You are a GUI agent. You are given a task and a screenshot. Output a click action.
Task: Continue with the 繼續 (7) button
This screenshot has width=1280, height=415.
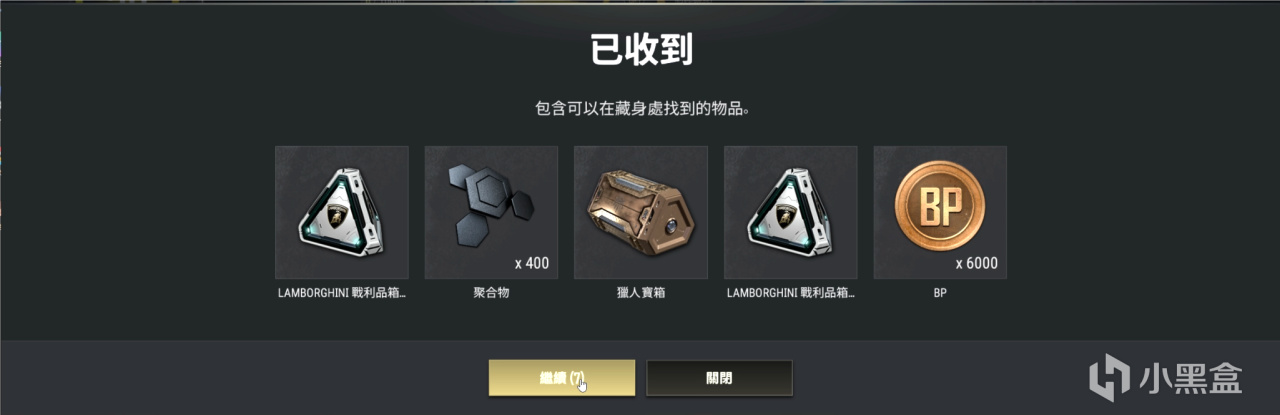562,378
